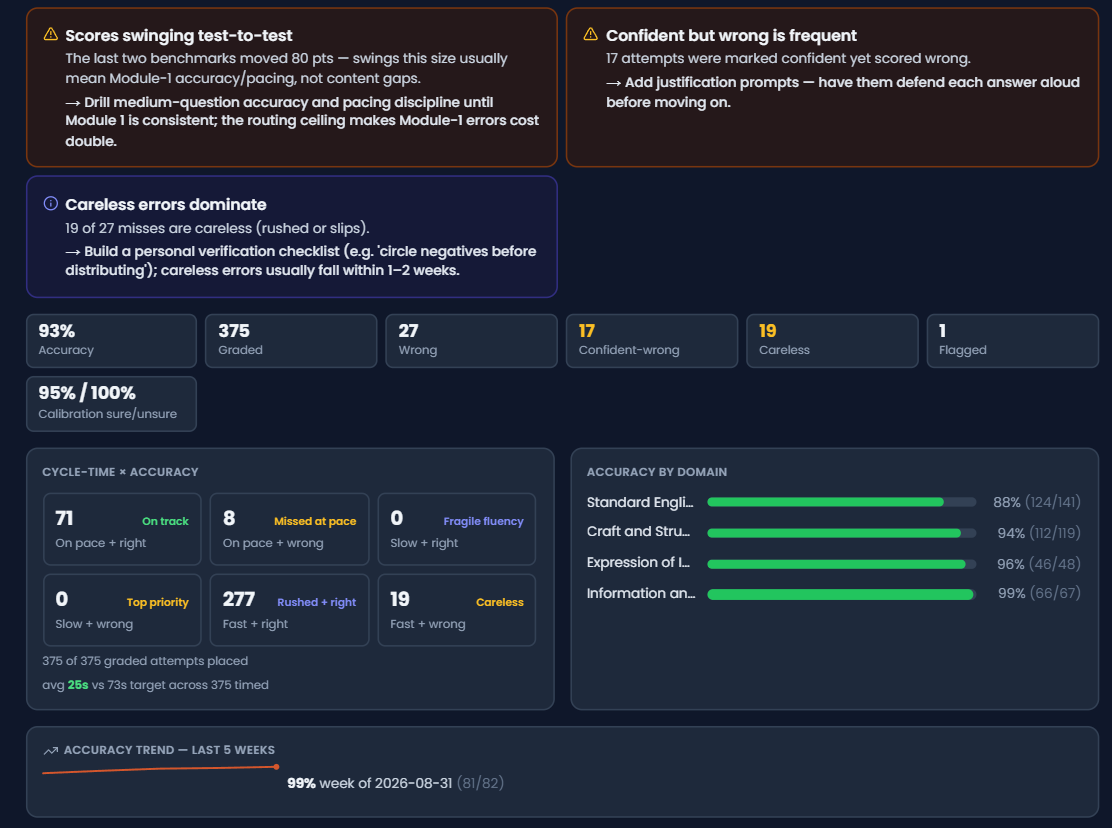This screenshot has width=1112, height=828.
Task: Click the 'Build a personal verification checklist' recommendation
Action: (301, 260)
